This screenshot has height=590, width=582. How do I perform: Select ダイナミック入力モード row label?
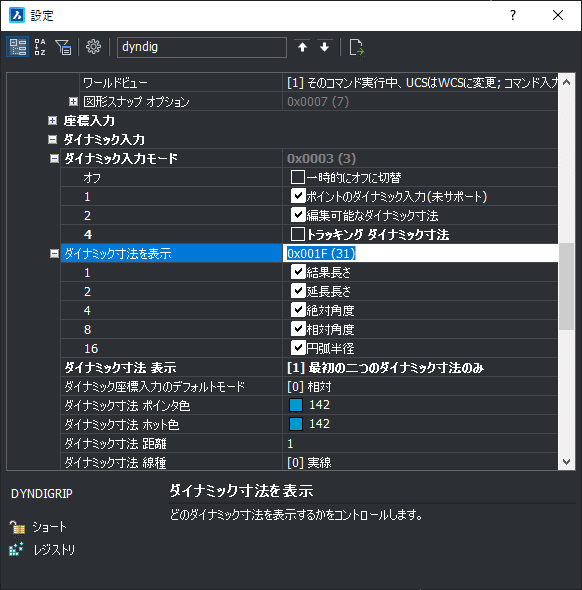(120, 159)
